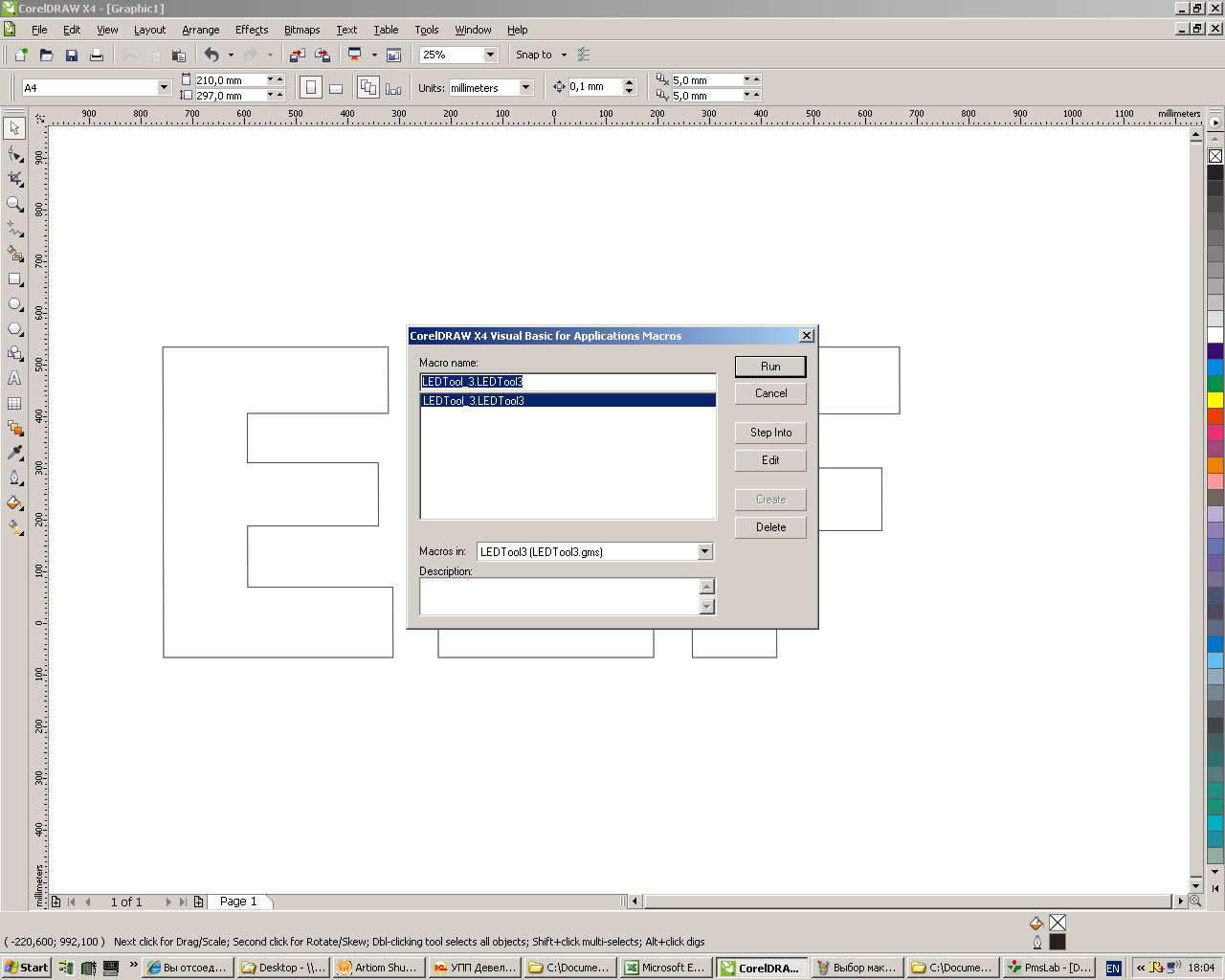Switch to Microsoft Excel in taskbar

tap(666, 968)
